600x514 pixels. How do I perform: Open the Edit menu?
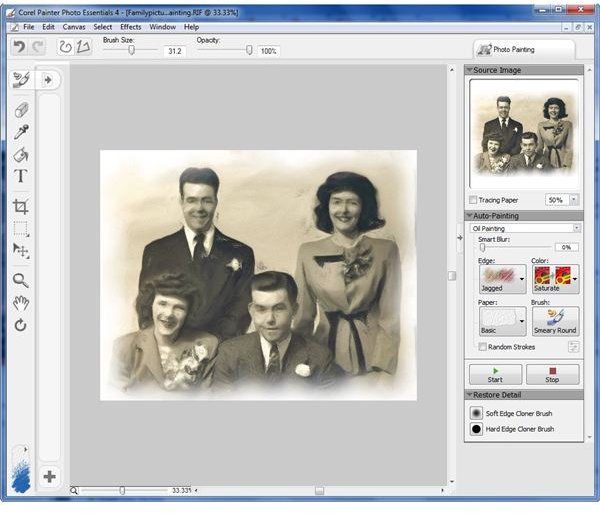pos(48,27)
